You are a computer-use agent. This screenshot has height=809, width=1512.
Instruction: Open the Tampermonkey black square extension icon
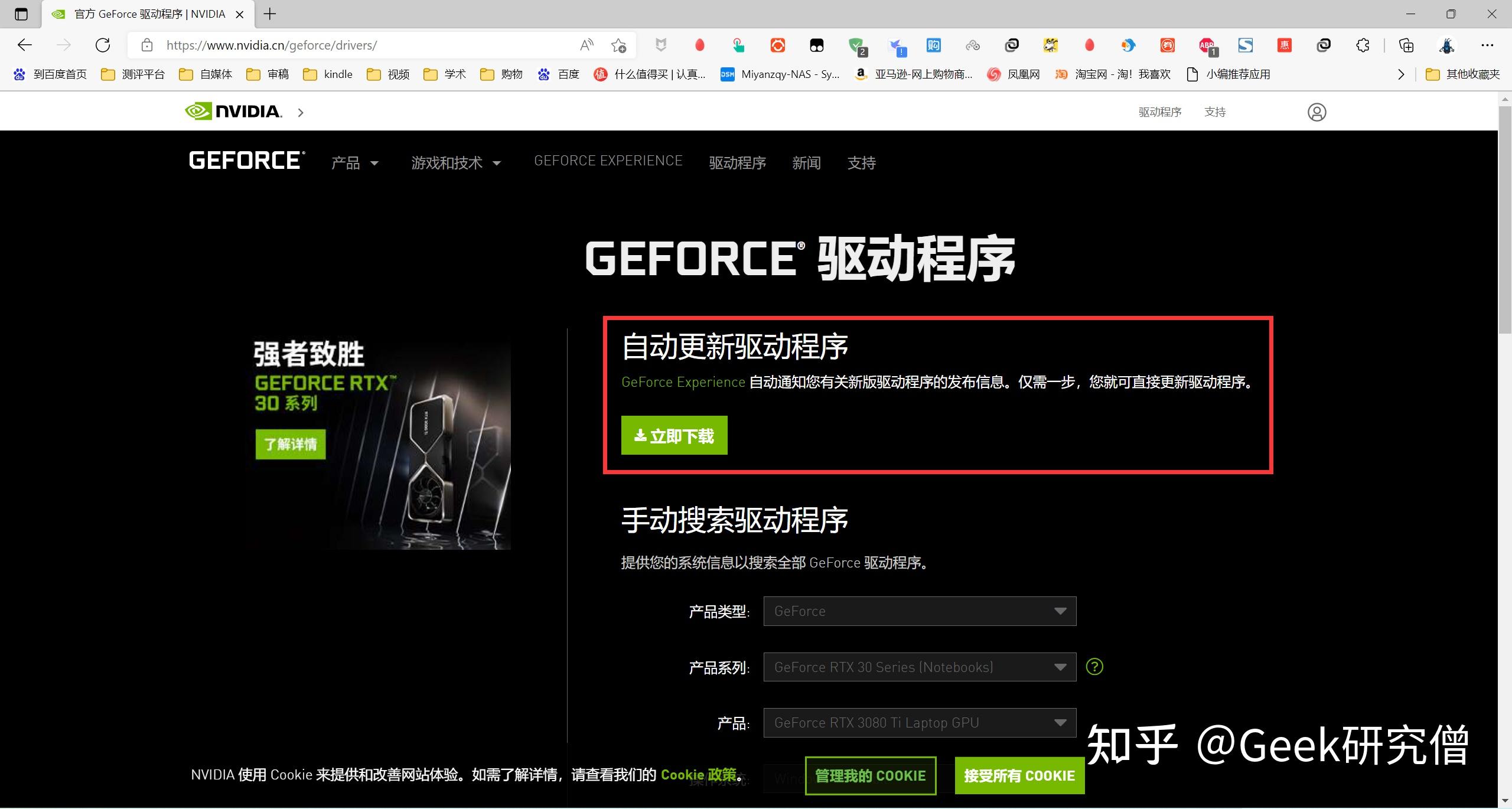[x=816, y=45]
